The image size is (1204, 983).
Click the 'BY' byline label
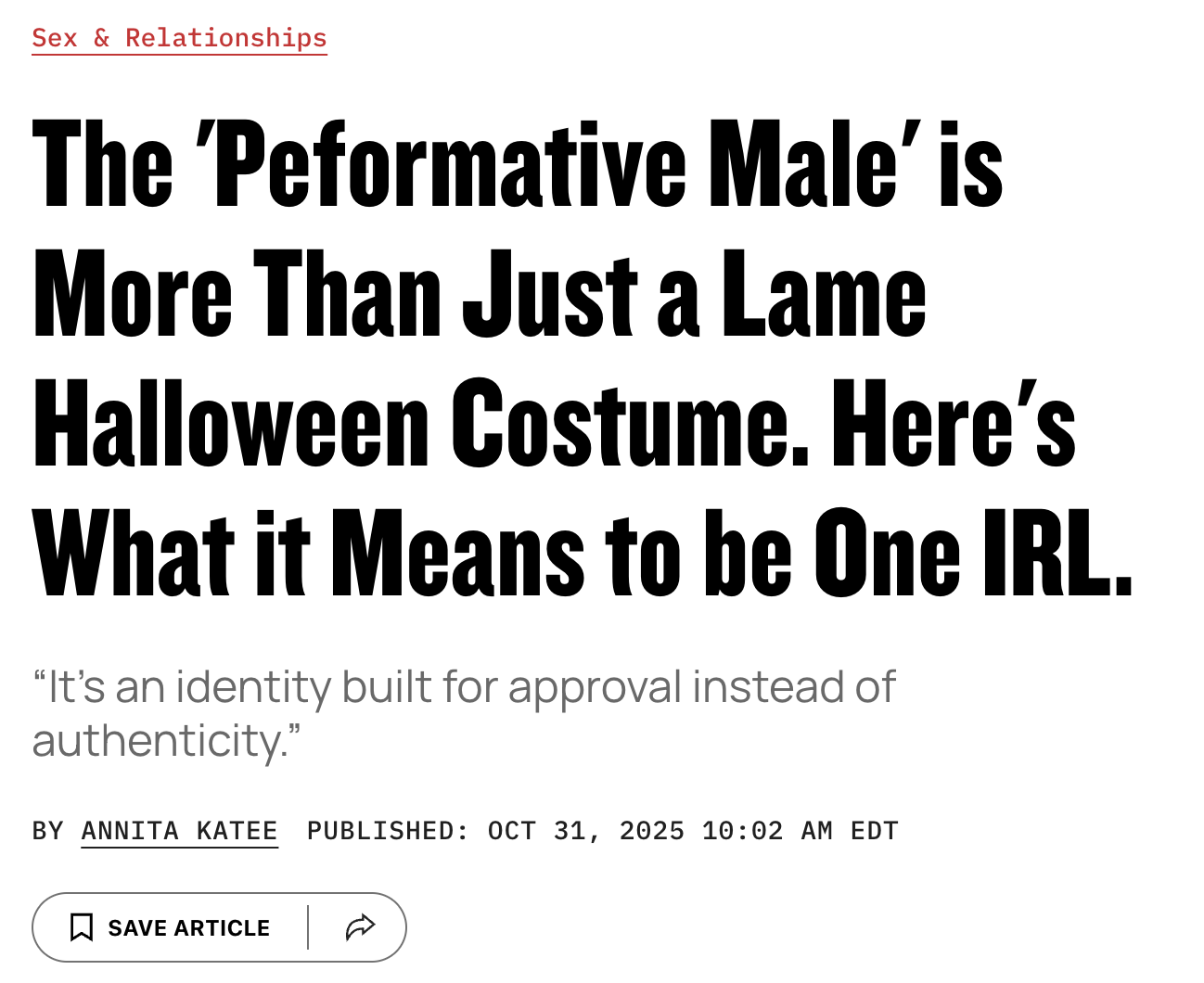click(x=47, y=831)
